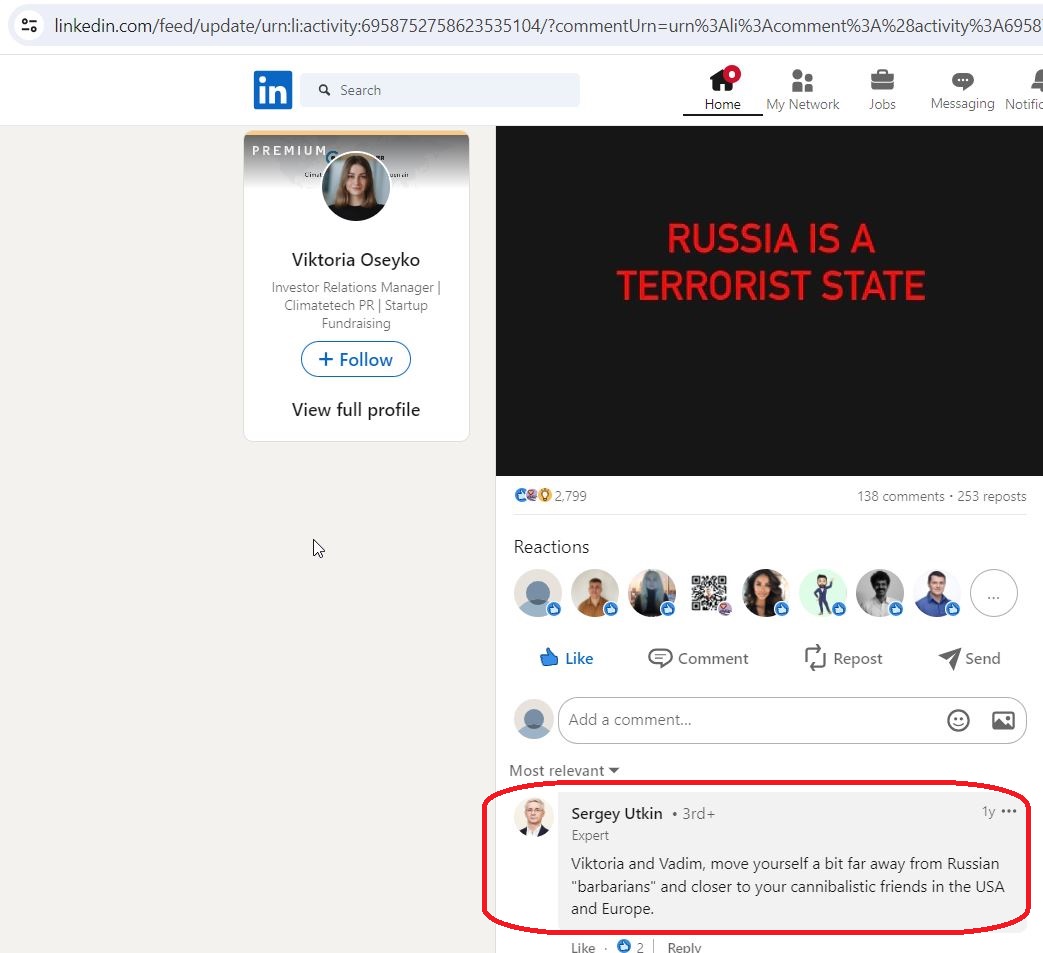
Task: Show the 138 comments
Action: [x=901, y=496]
